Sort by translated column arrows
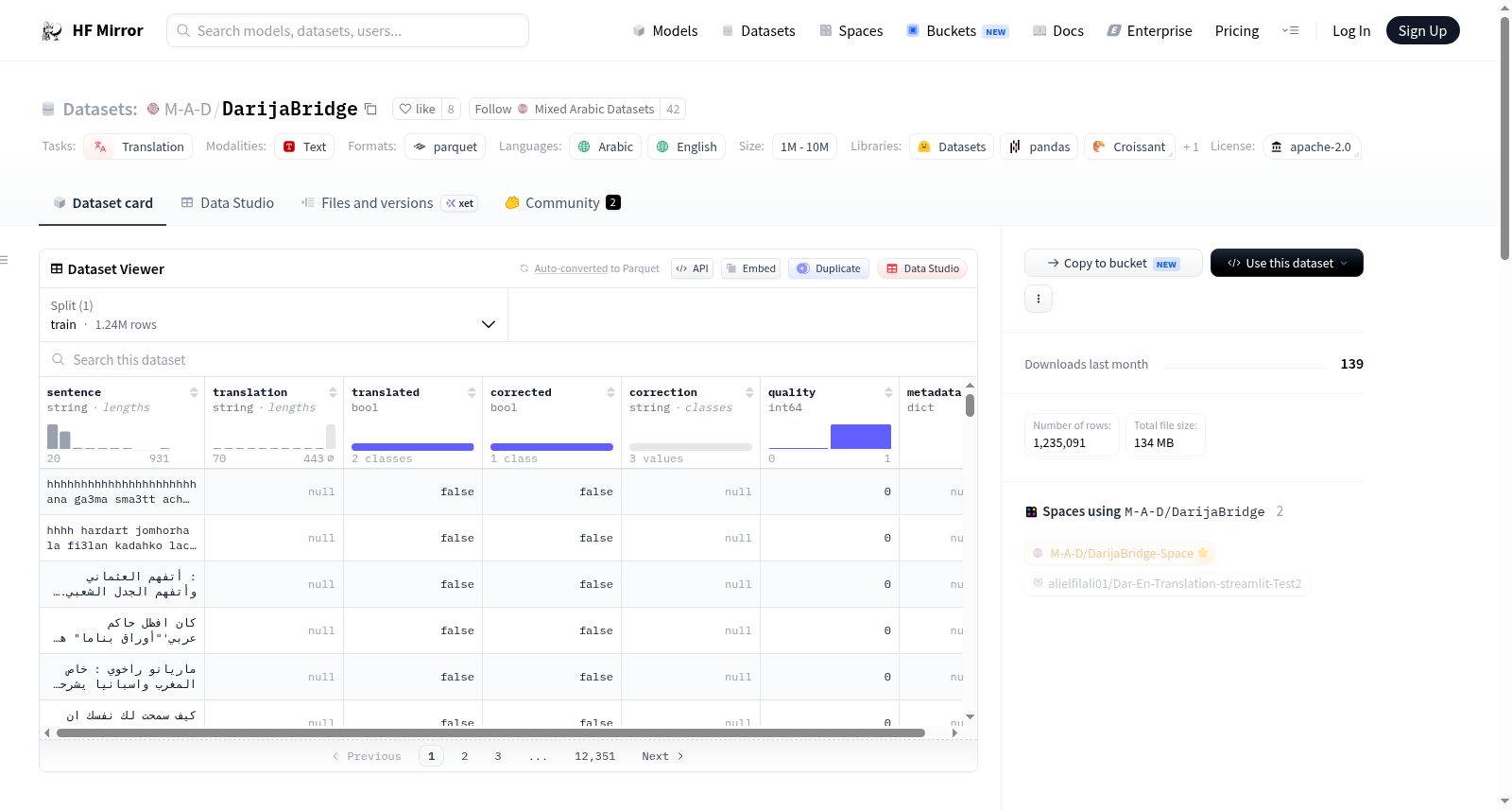The image size is (1512, 810). pos(472,392)
